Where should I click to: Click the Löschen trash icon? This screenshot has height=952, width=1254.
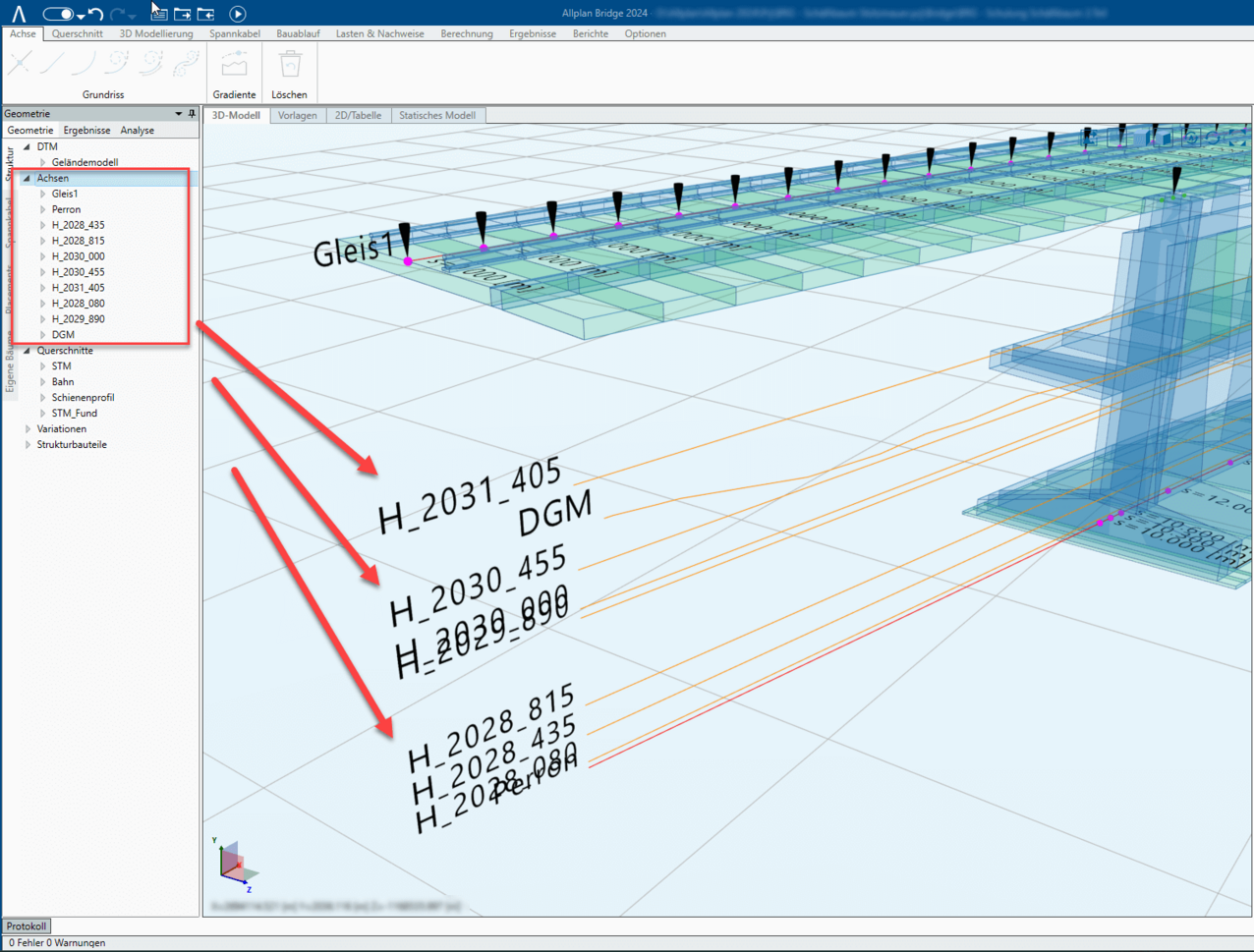point(289,66)
